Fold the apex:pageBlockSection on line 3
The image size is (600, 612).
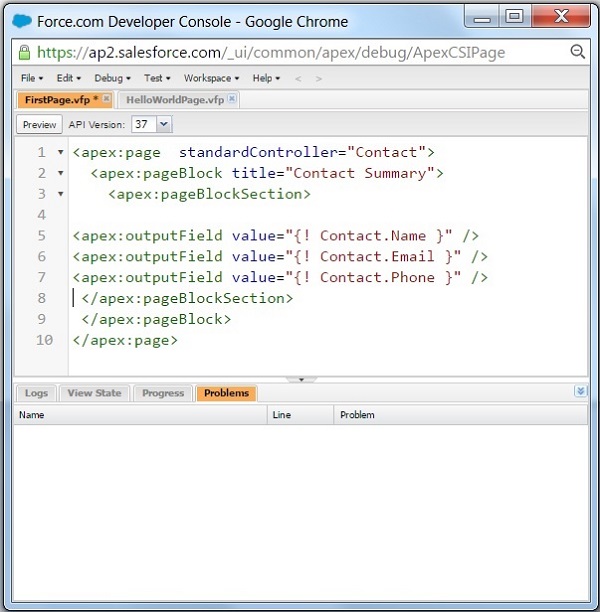61,194
